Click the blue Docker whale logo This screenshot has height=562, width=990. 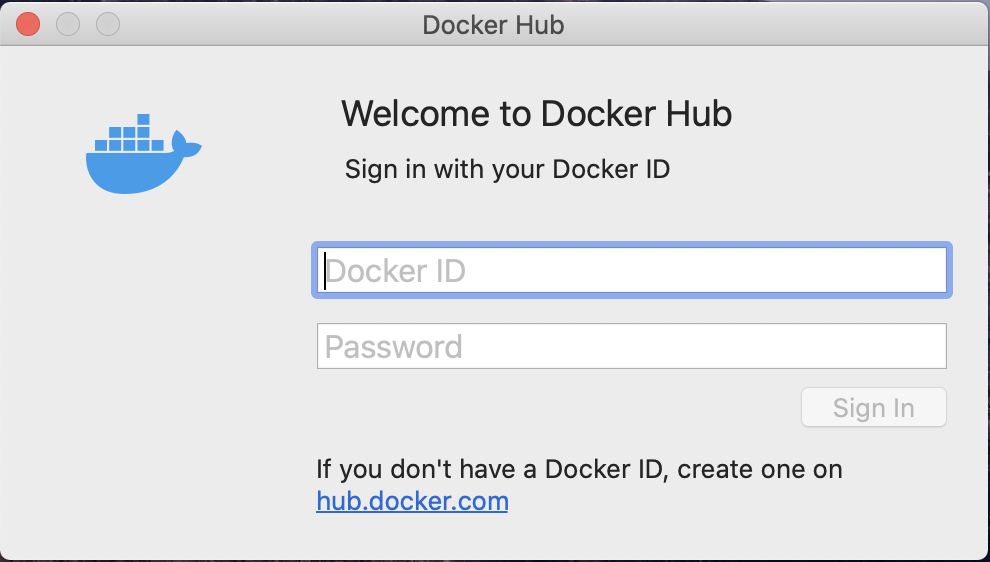click(x=143, y=154)
